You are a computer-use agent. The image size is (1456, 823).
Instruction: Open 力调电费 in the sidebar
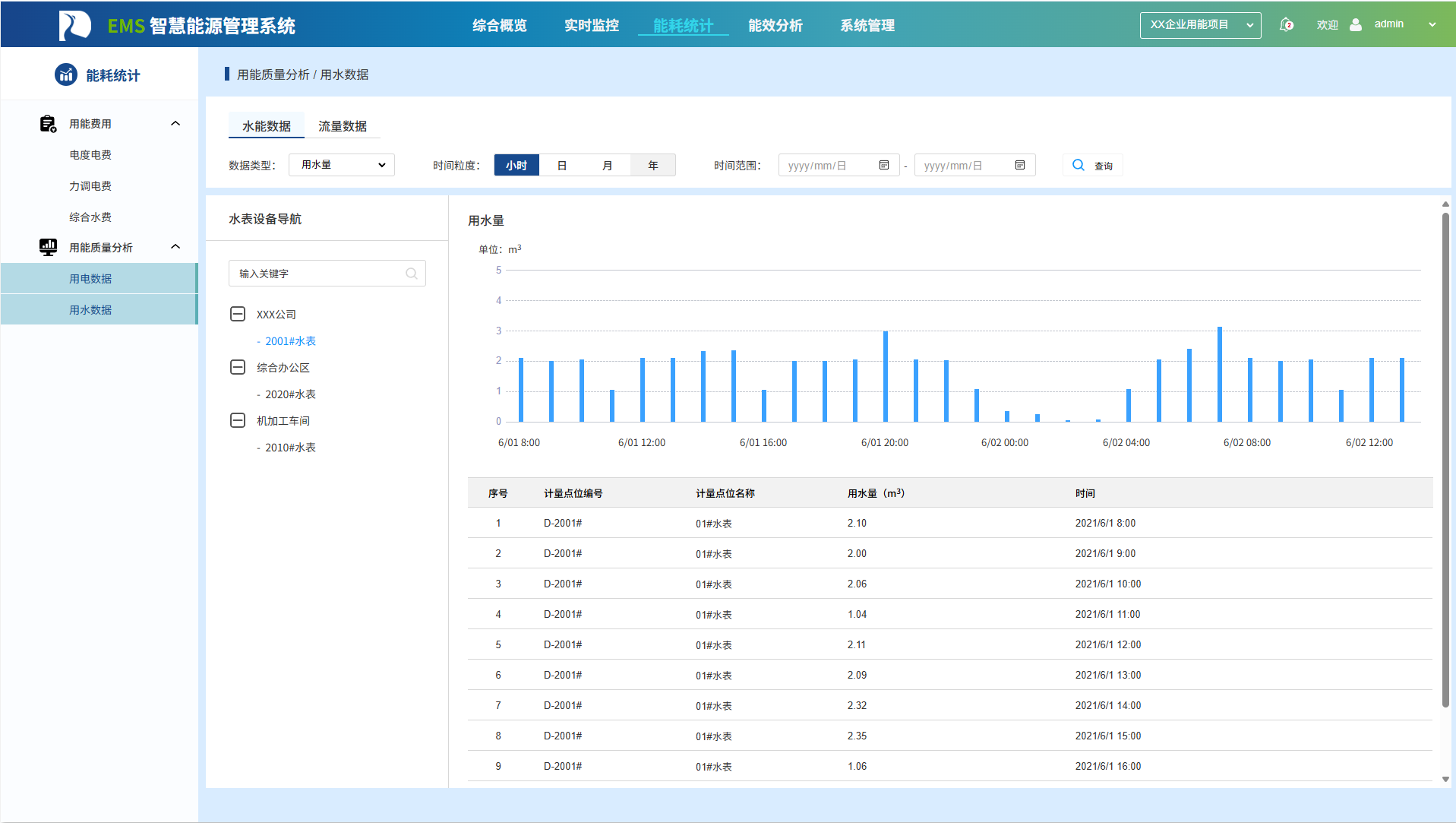[x=90, y=186]
